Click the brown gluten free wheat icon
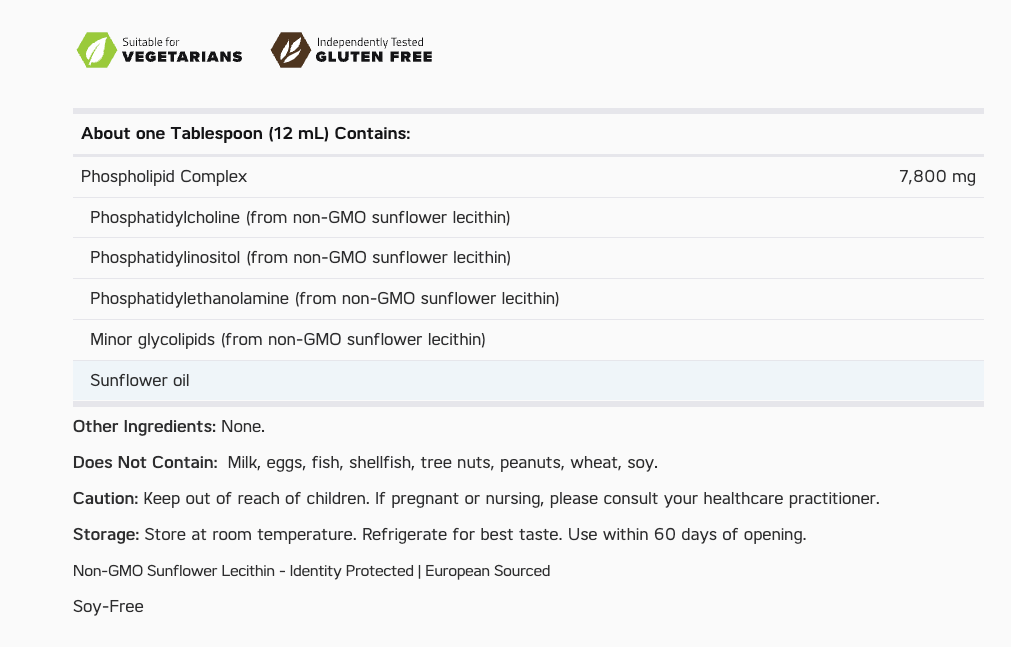The height and width of the screenshot is (647, 1011). [290, 50]
